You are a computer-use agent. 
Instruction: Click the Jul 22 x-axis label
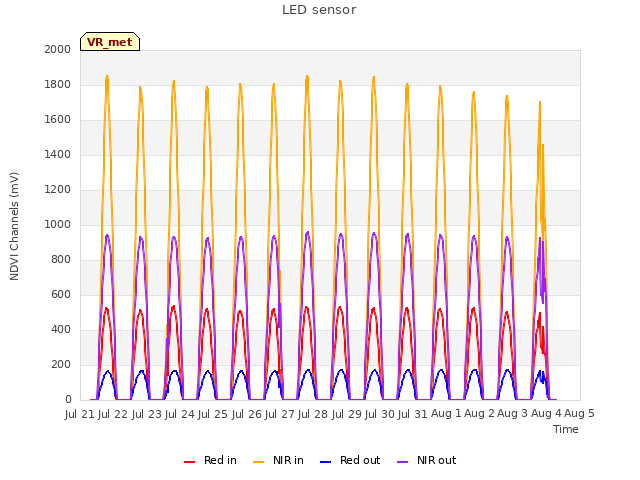tap(113, 414)
